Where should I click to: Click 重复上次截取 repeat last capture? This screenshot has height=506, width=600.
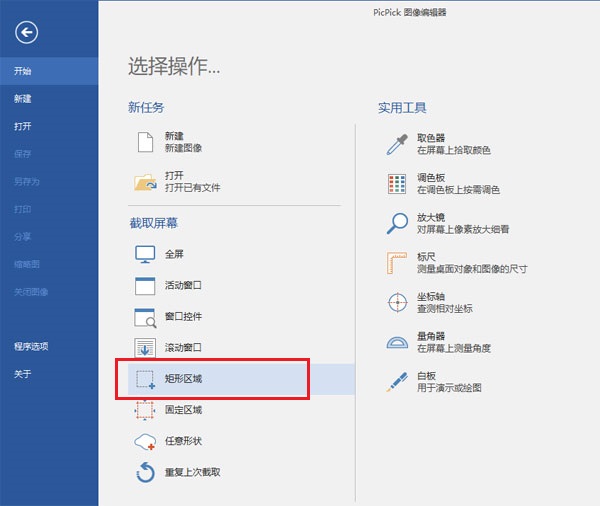191,472
